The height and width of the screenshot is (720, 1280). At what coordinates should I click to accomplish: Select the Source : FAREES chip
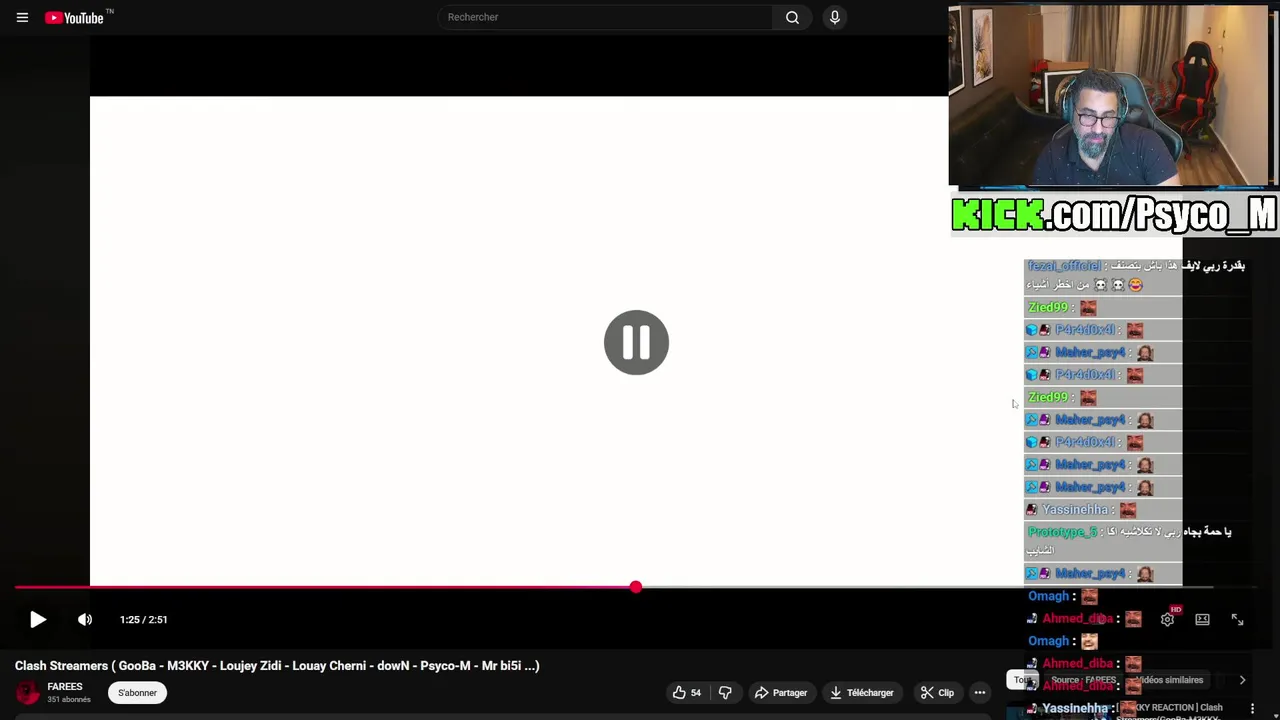pos(1083,680)
